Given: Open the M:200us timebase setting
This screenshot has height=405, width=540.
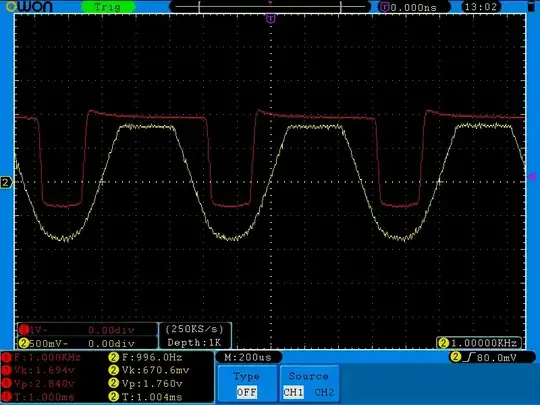Looking at the screenshot, I should click(x=248, y=357).
